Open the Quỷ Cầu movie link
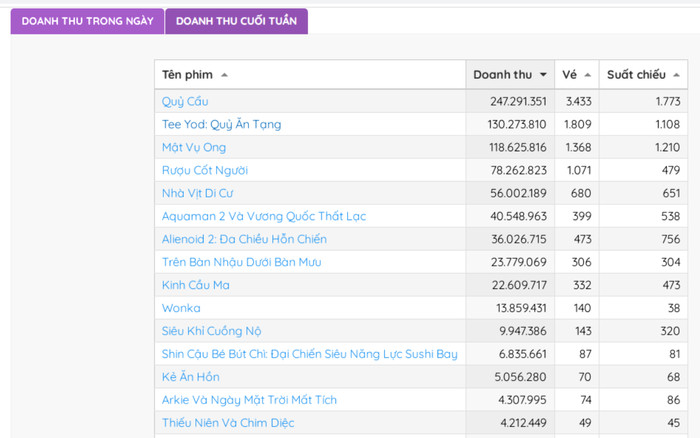The width and height of the screenshot is (700, 438). (185, 102)
